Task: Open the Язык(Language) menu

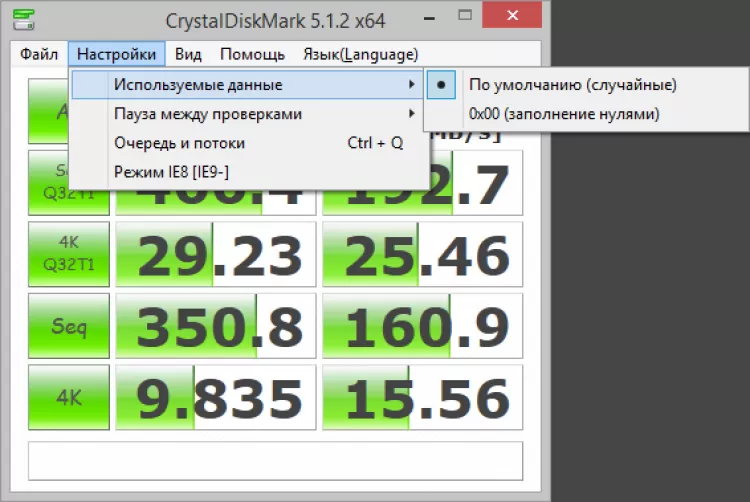Action: tap(361, 54)
